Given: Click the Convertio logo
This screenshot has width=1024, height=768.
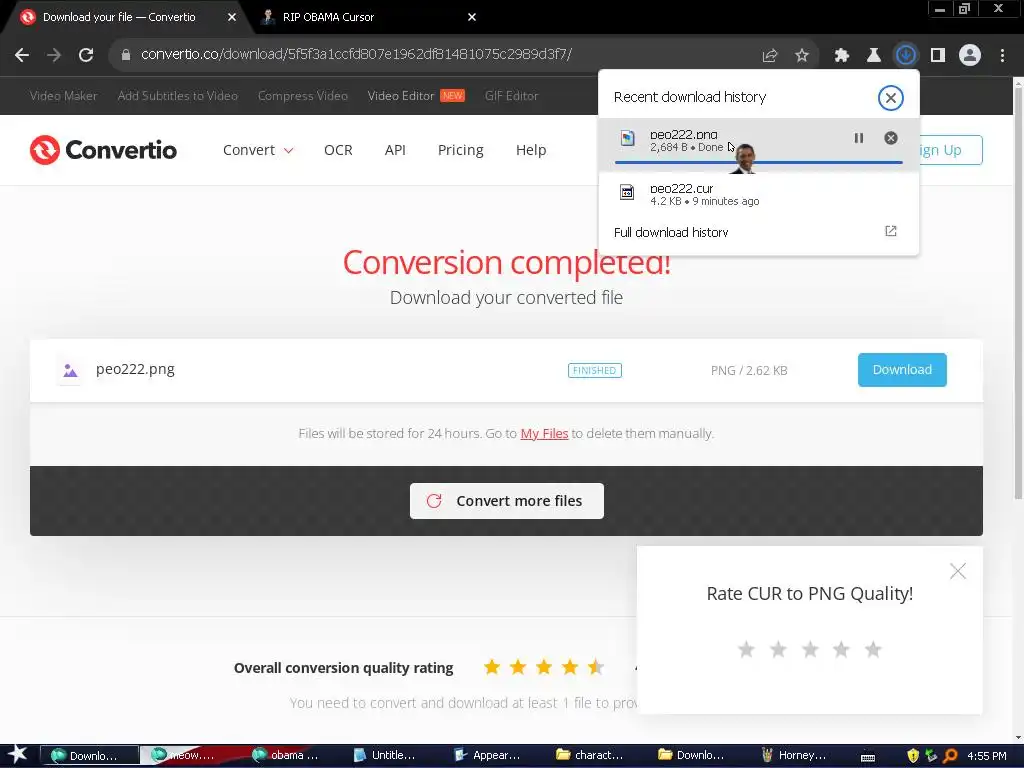Looking at the screenshot, I should (103, 150).
